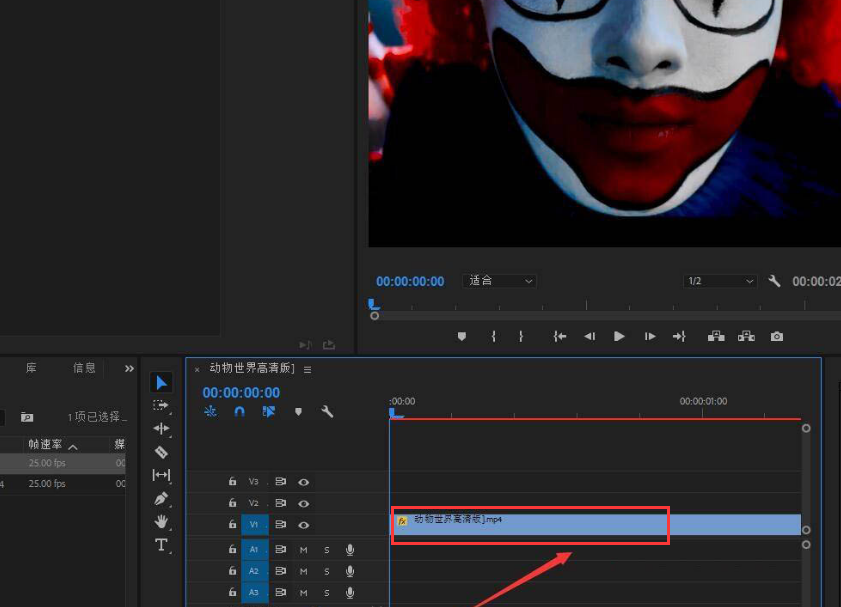Select the Hand tool
This screenshot has height=607, width=841.
point(161,521)
